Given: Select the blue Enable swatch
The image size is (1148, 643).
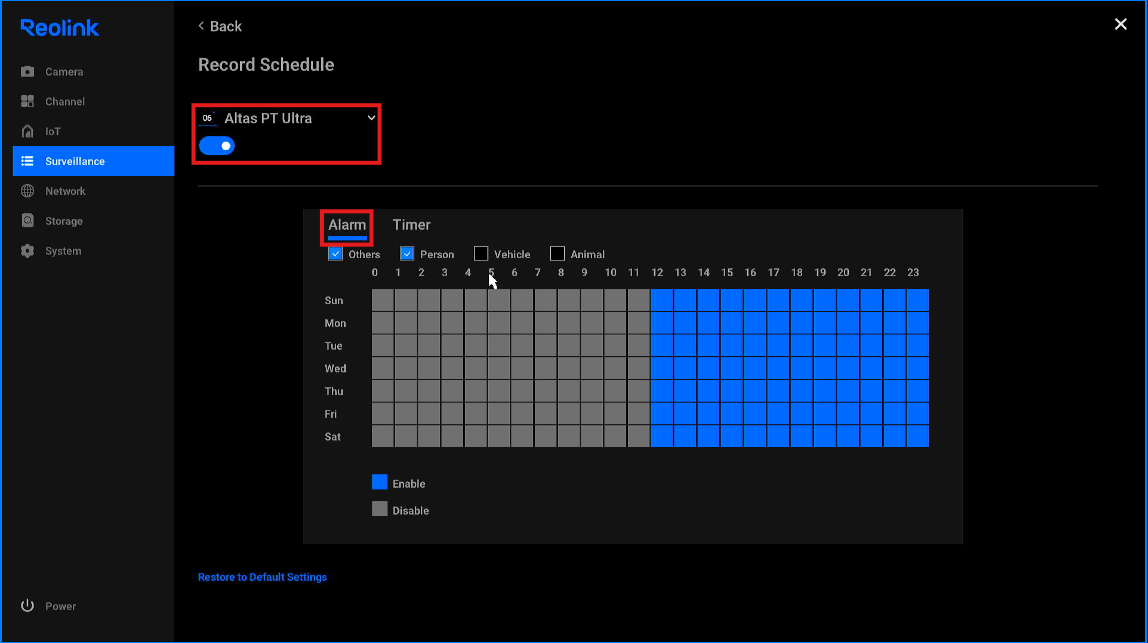Looking at the screenshot, I should point(379,482).
